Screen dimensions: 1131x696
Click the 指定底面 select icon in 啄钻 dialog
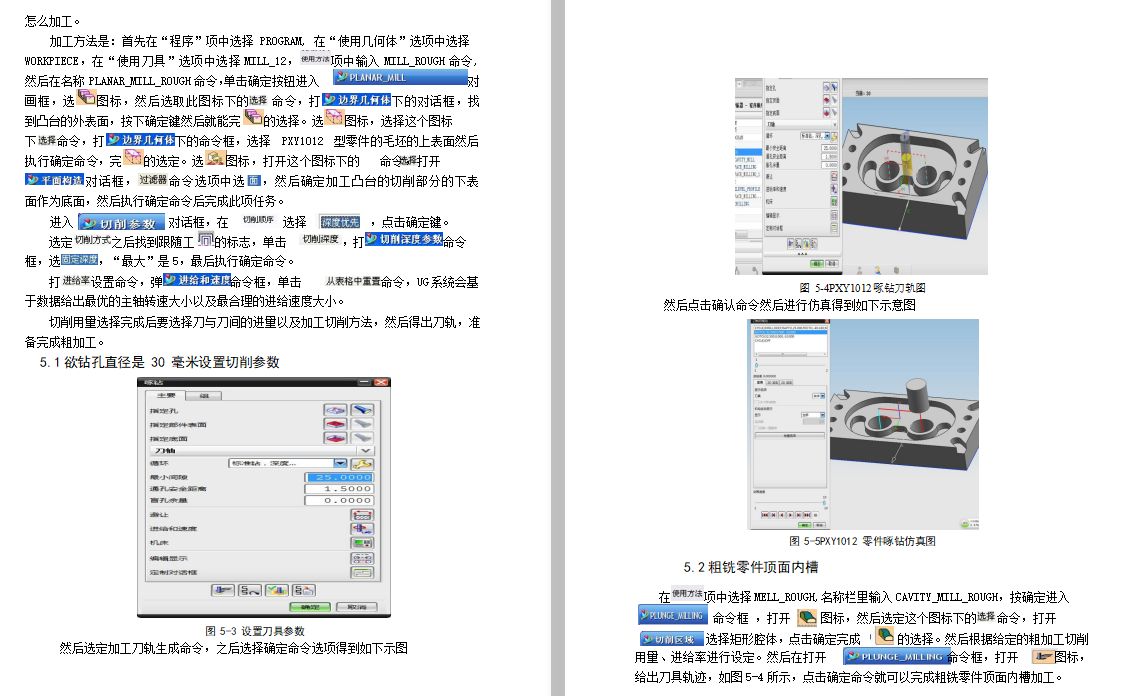(x=335, y=438)
